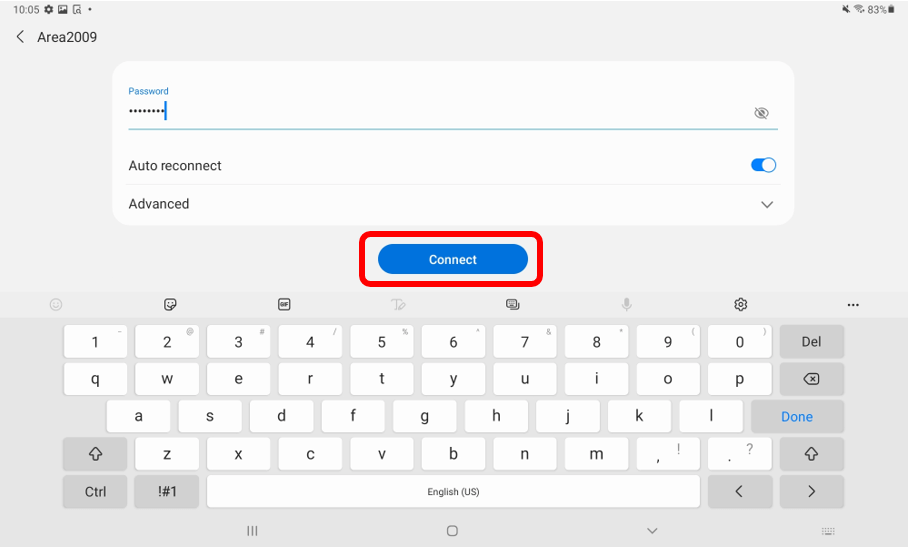This screenshot has height=547, width=913.
Task: Tap the keyboard switcher icon in navigation bar
Action: coord(828,531)
